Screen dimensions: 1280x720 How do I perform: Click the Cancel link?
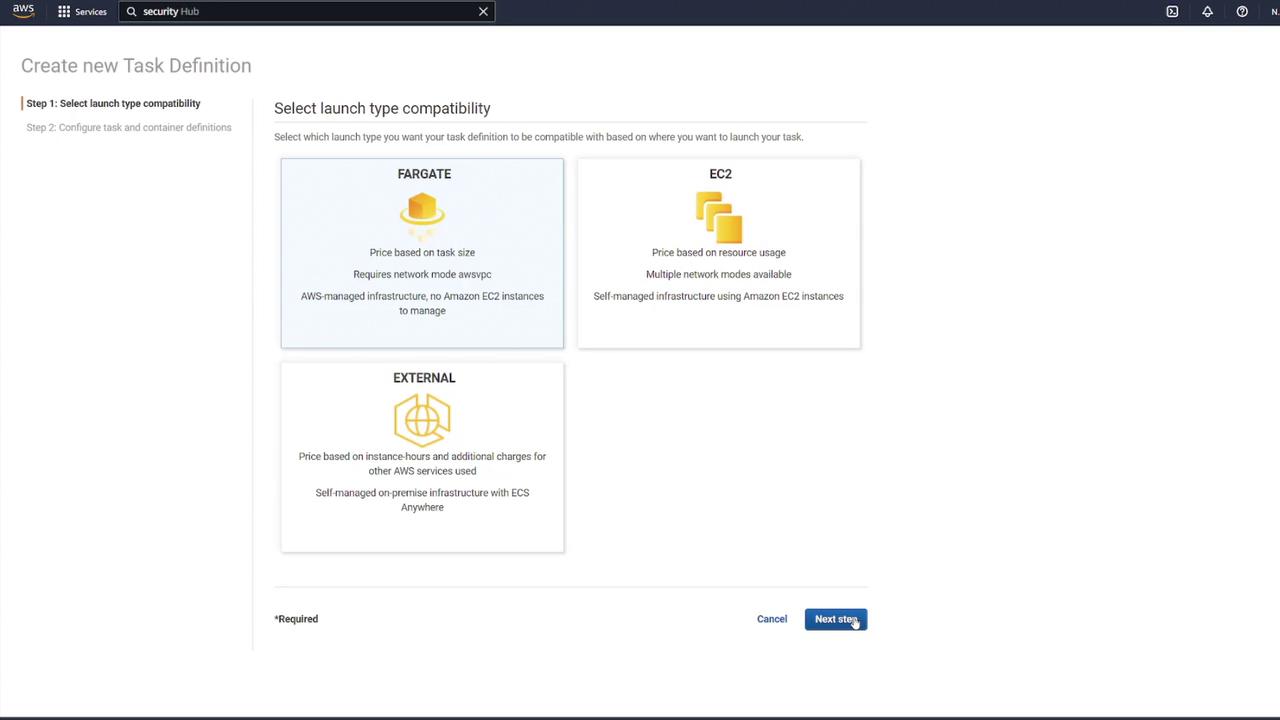coord(771,619)
